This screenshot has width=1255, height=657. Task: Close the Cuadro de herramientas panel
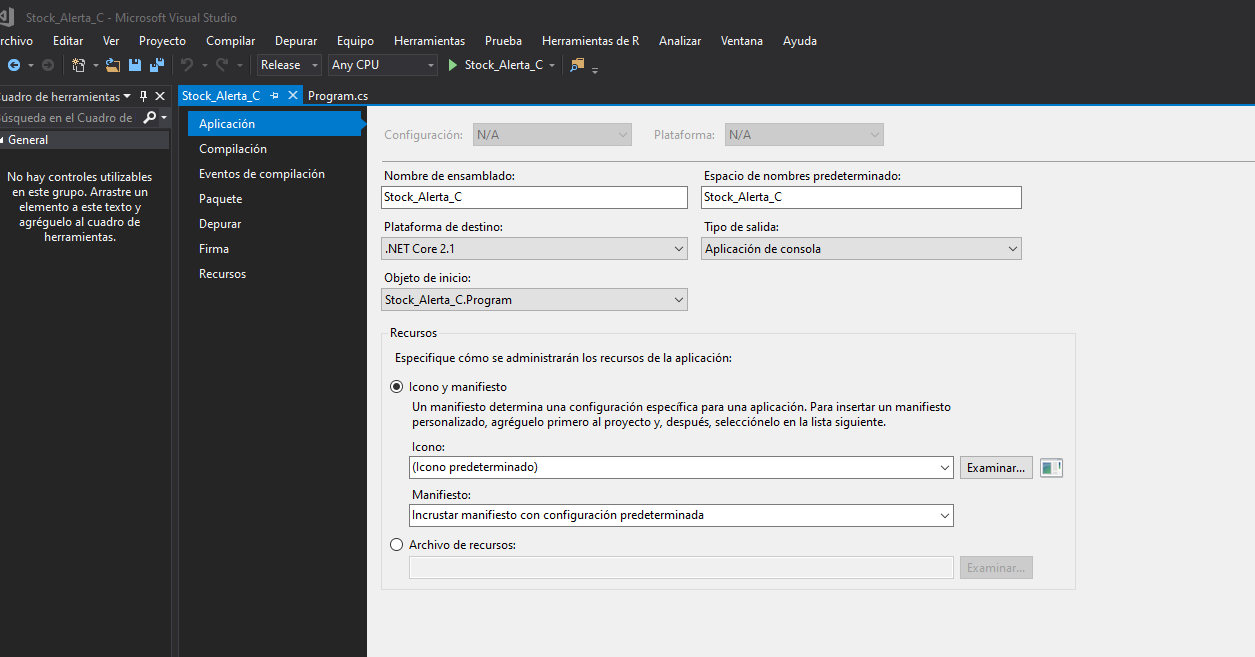click(160, 97)
